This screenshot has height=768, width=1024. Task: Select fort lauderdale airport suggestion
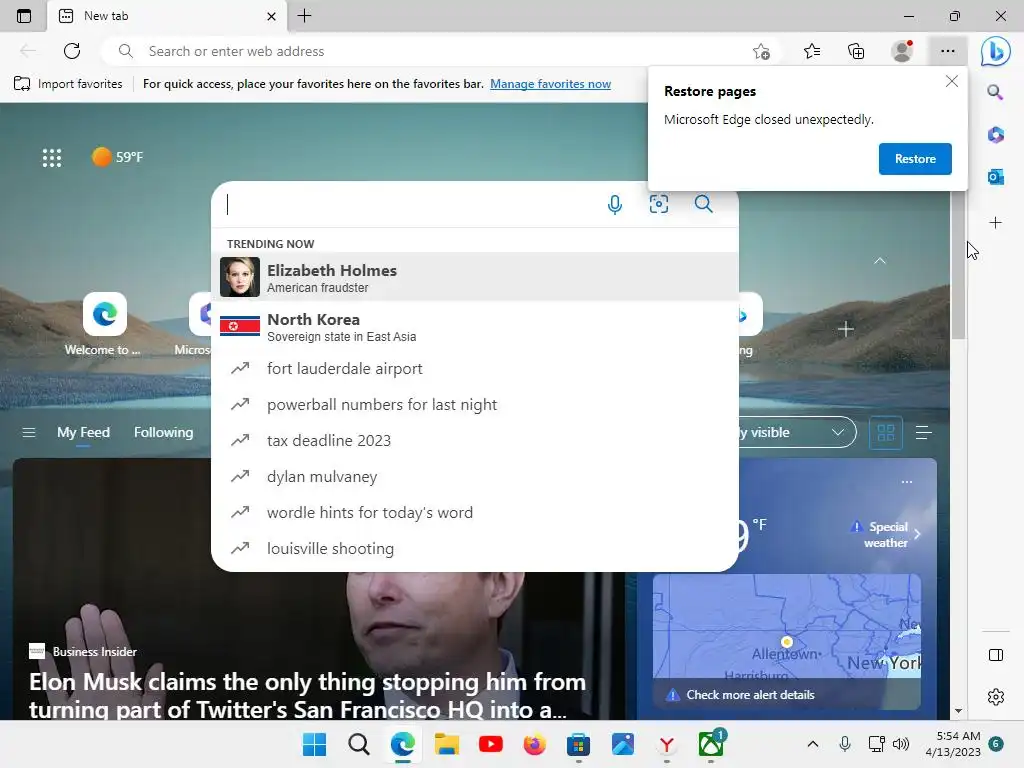point(475,368)
